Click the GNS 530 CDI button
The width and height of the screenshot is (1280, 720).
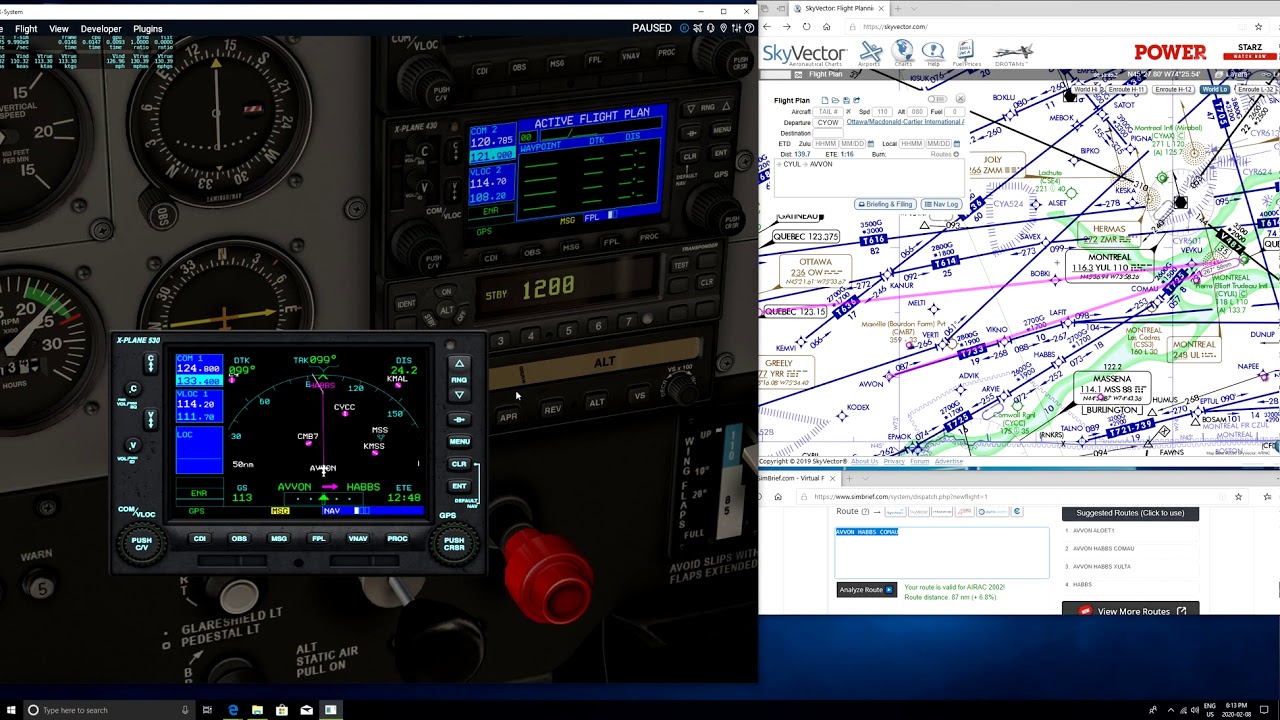click(x=200, y=539)
